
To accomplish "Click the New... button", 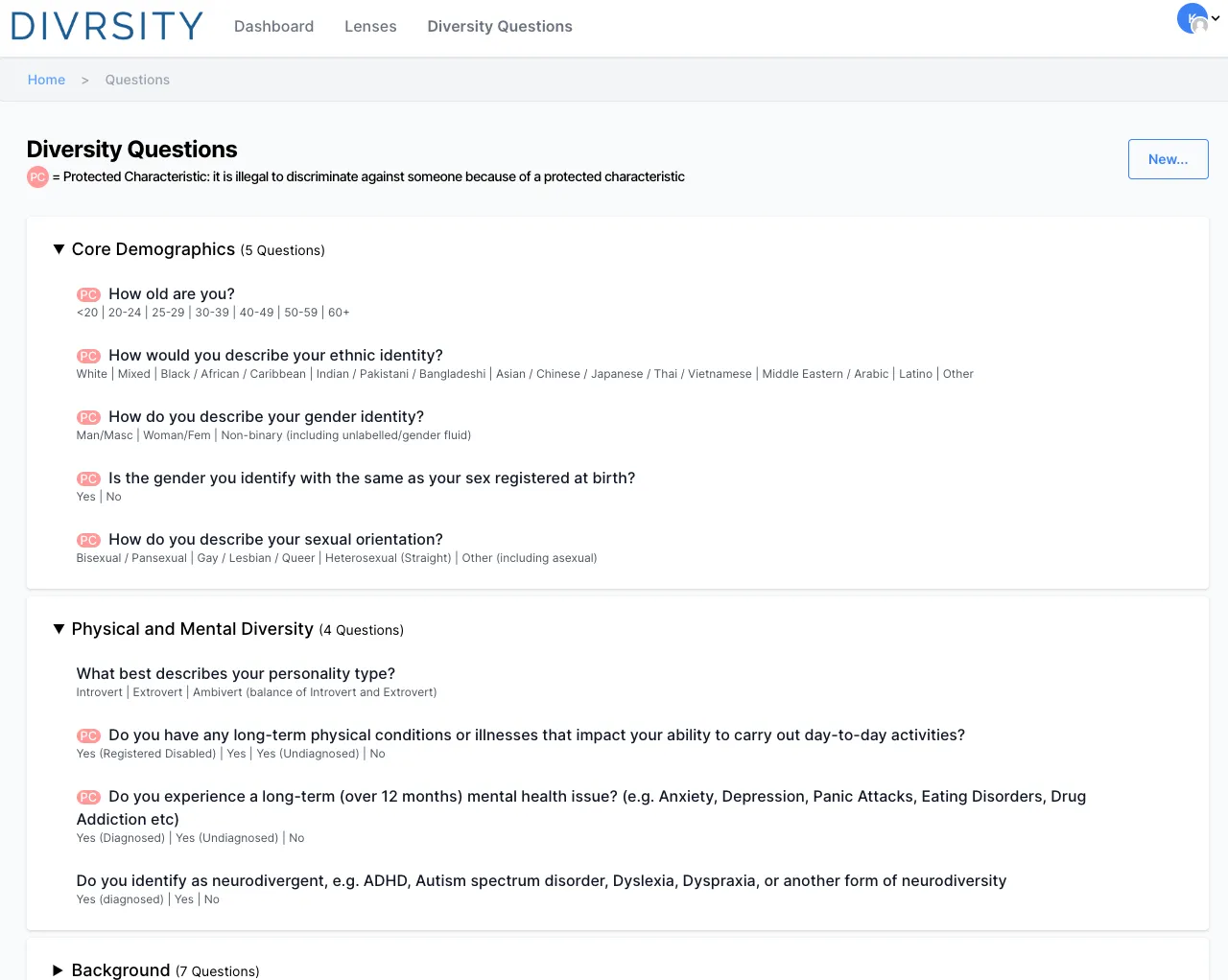I will 1168,159.
